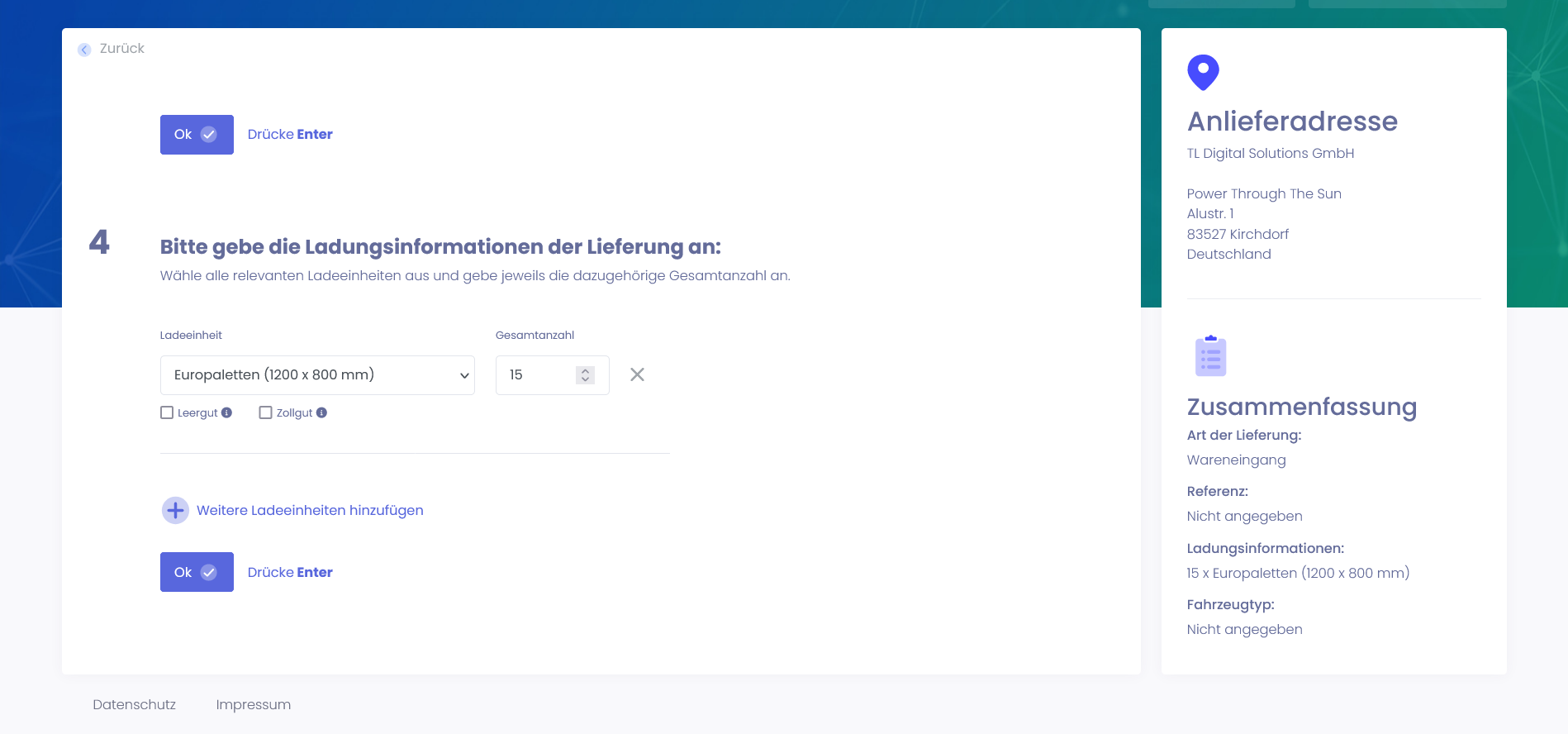Click the Zollgut checkbox label text

294,412
